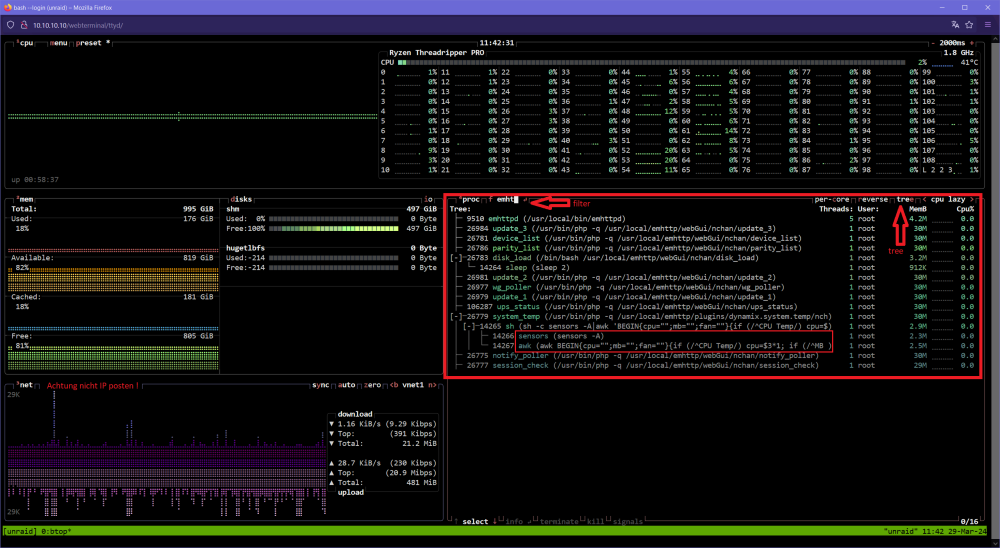Collapse the 26779 system_temp process branch

(x=456, y=316)
